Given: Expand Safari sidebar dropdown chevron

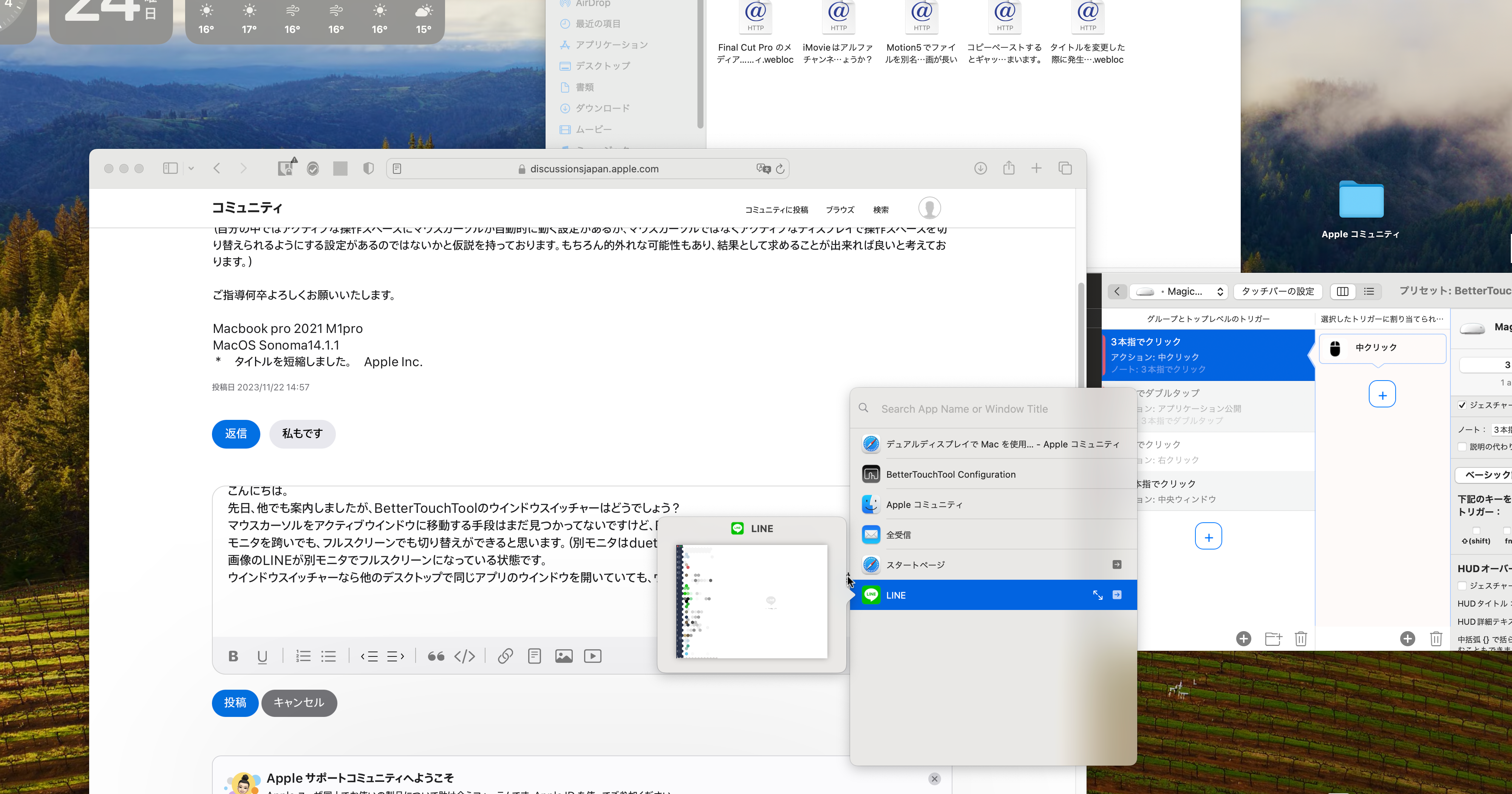Looking at the screenshot, I should [191, 169].
